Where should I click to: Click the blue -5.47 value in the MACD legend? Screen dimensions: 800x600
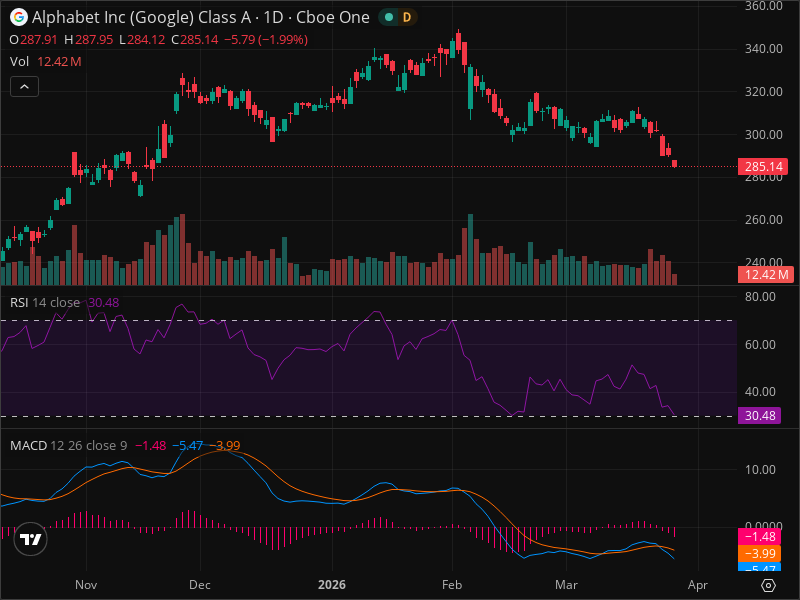(187, 445)
